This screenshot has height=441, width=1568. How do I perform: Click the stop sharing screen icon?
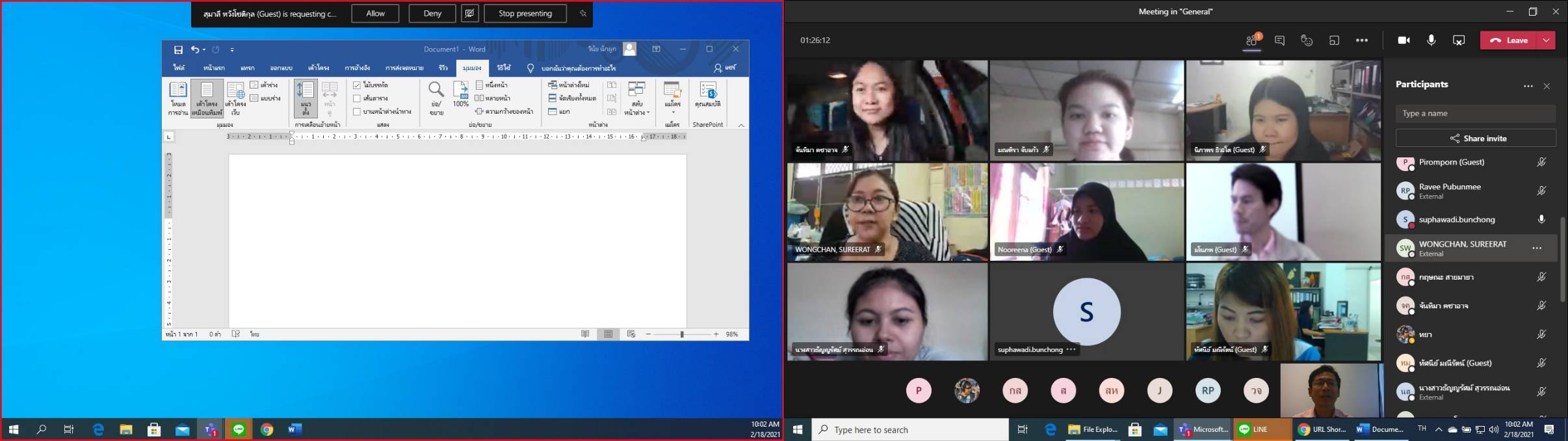pos(1459,40)
